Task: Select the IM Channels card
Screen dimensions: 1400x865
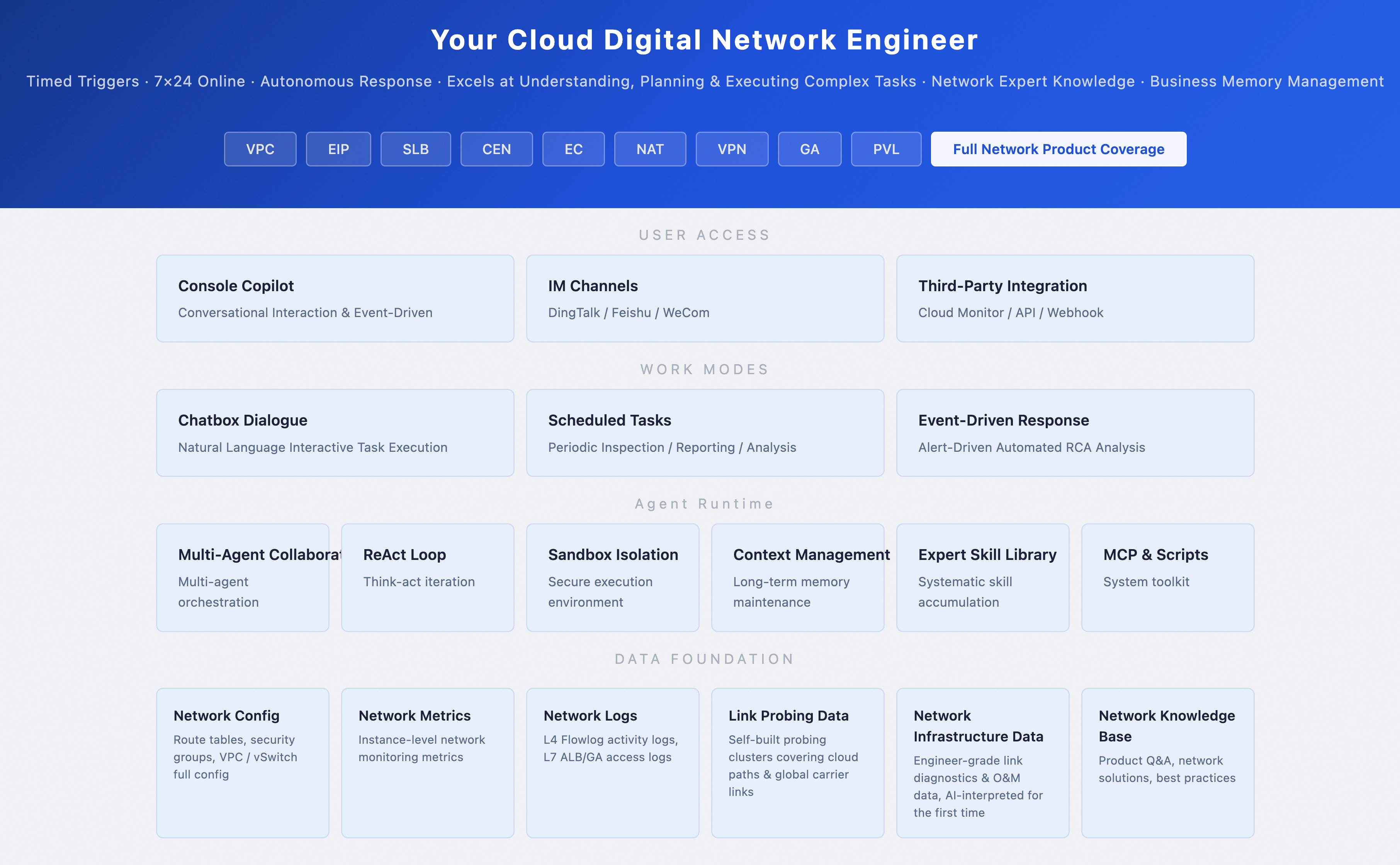Action: 705,299
